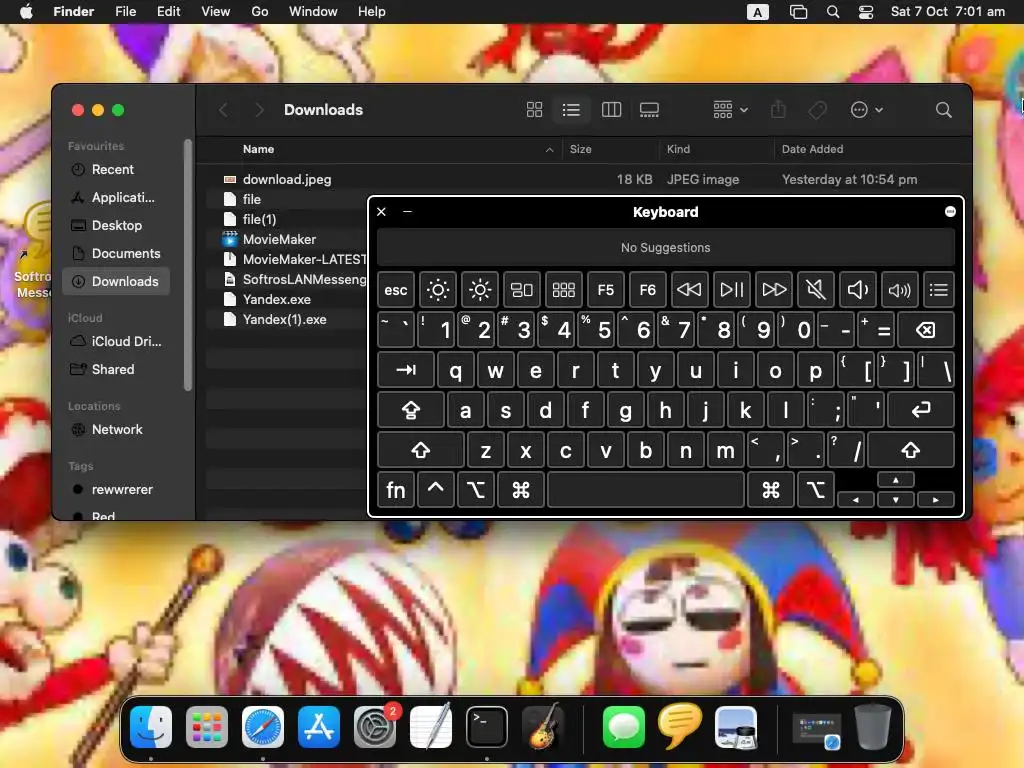Sort files by the Kind column
Viewport: 1024px width, 768px height.
tap(716, 149)
